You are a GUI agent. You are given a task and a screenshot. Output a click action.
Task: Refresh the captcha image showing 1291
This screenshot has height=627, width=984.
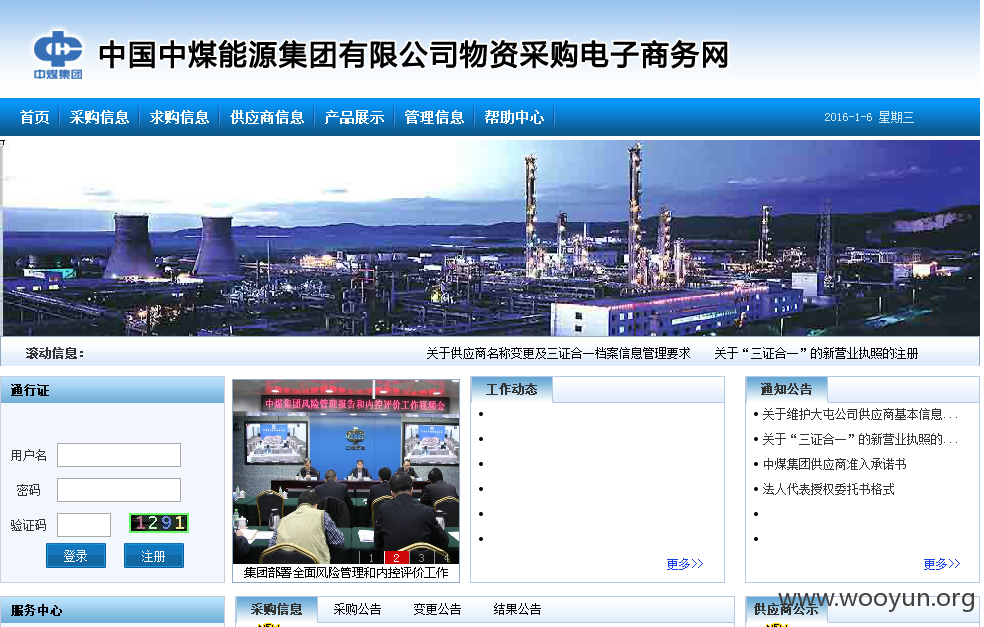click(x=159, y=523)
